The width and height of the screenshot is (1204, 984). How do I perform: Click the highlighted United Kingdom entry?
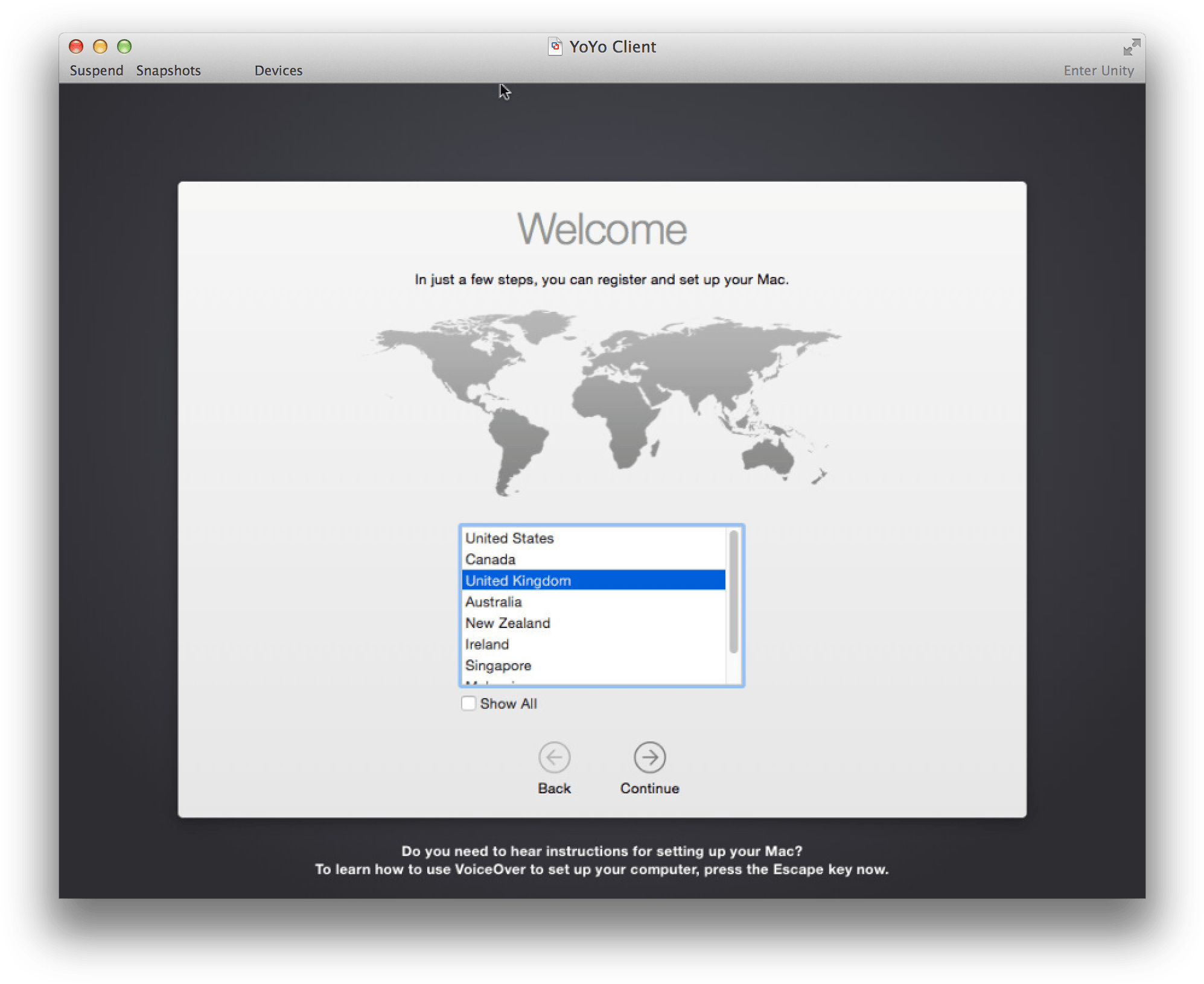click(518, 580)
